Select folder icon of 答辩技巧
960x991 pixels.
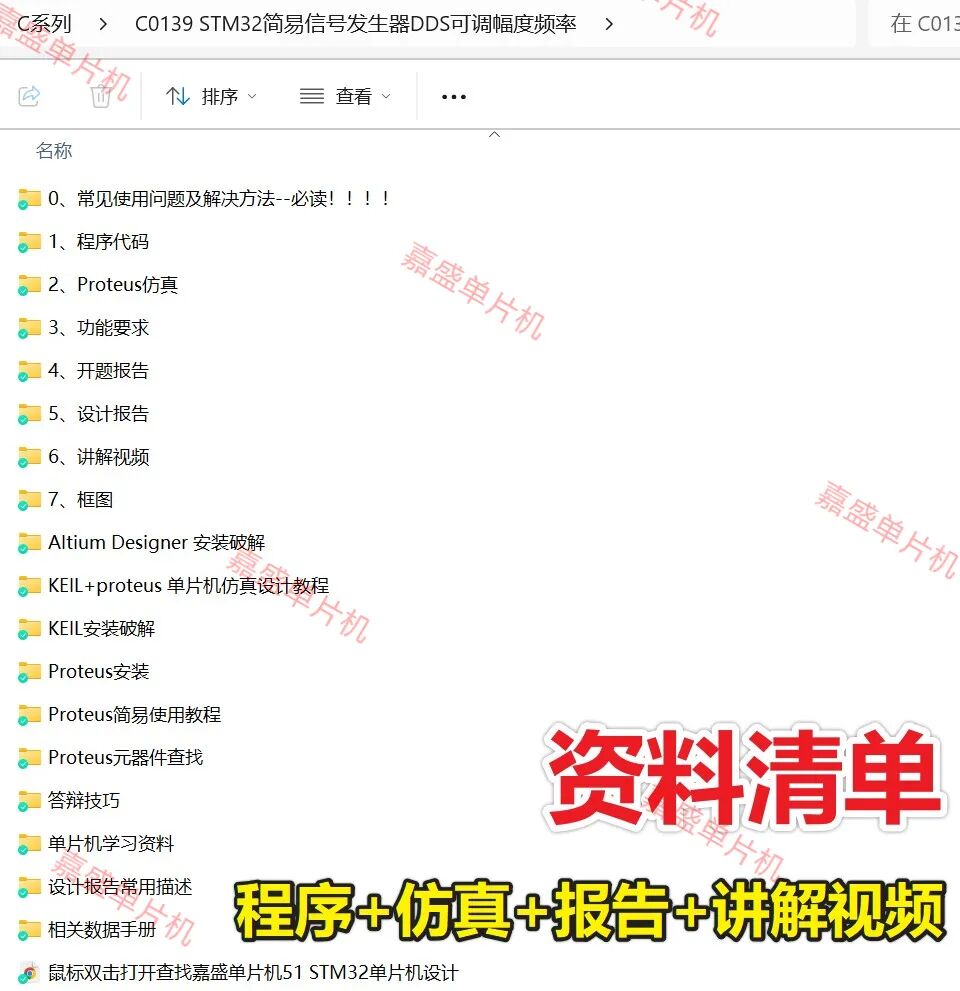pos(29,801)
